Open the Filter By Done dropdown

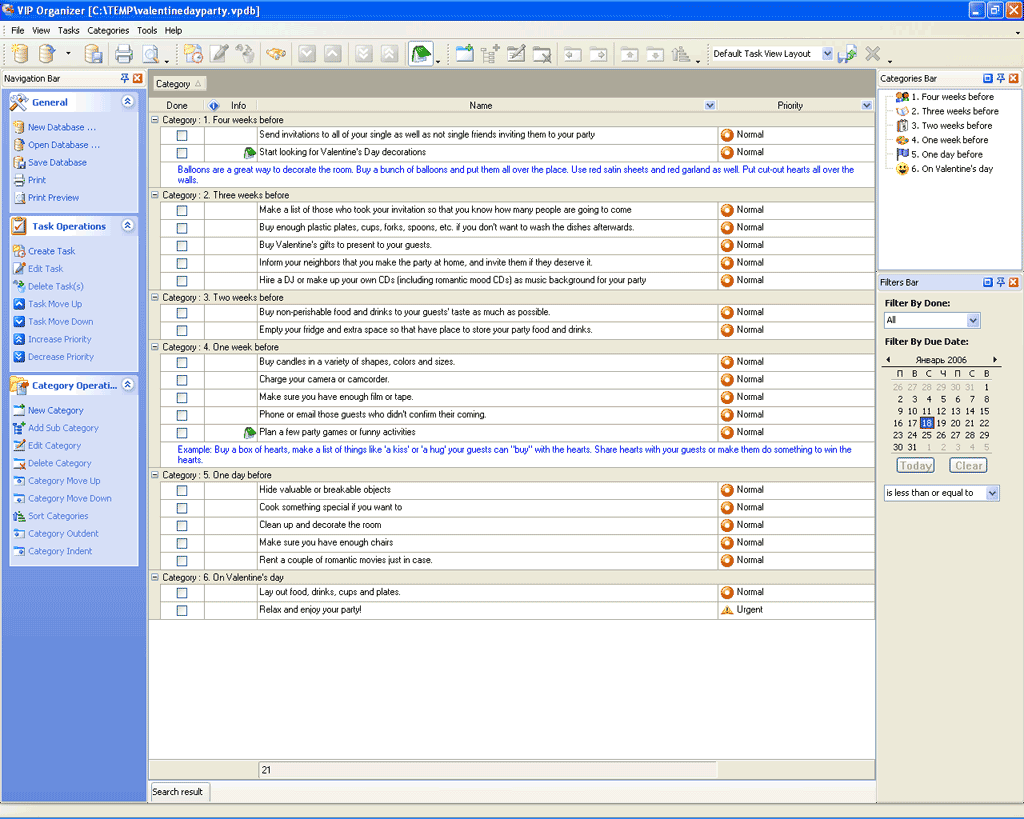[x=973, y=320]
